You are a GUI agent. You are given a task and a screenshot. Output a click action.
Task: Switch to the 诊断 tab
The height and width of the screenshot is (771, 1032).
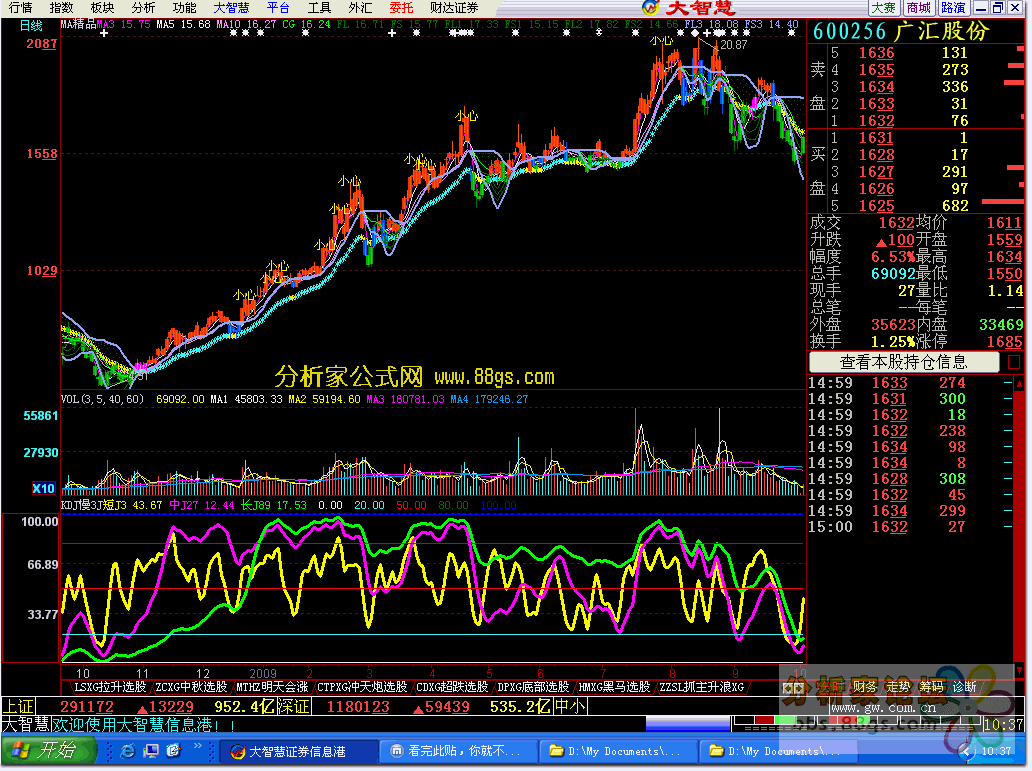pyautogui.click(x=964, y=687)
